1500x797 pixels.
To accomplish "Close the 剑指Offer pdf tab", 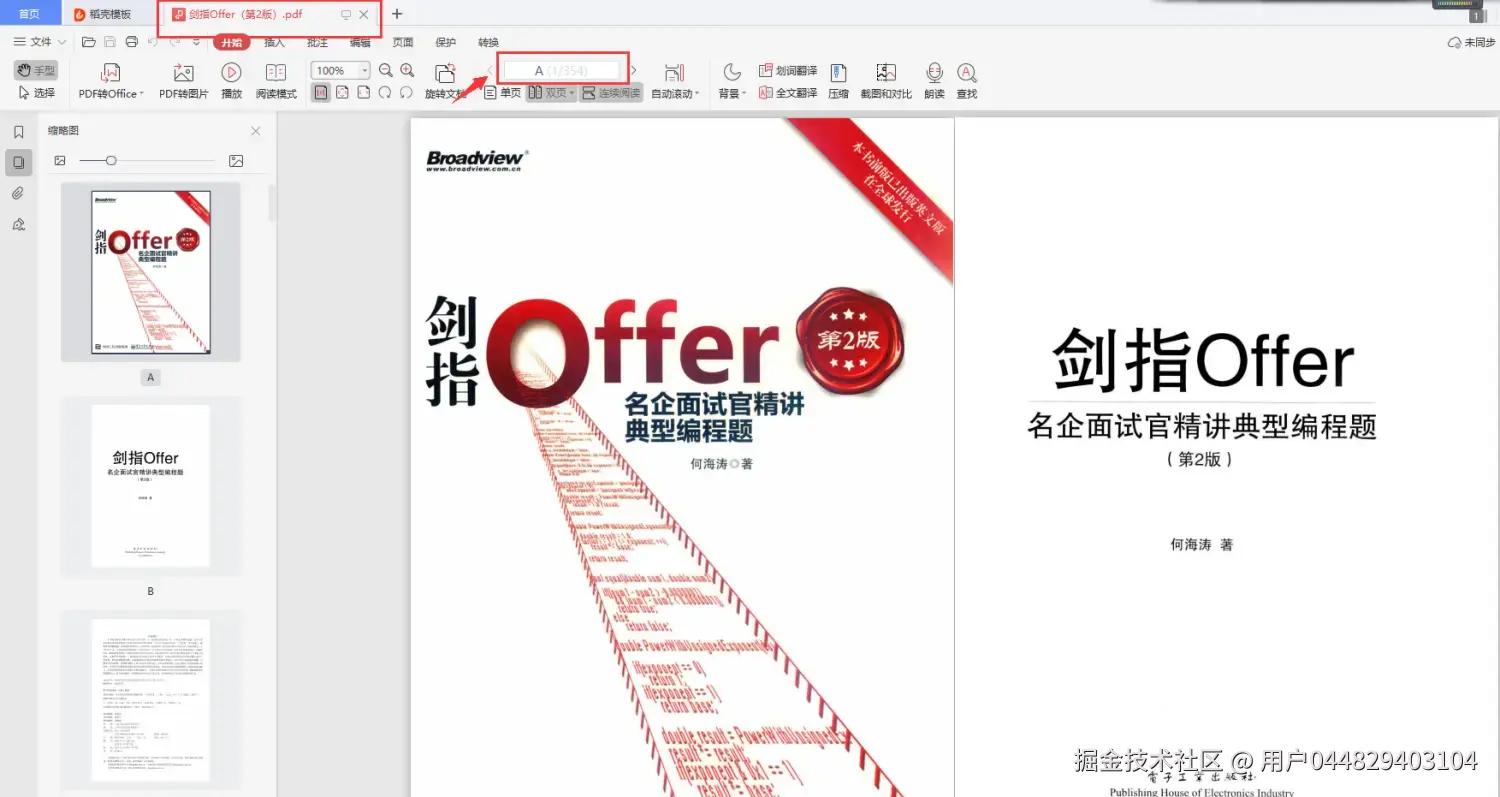I will click(x=364, y=14).
